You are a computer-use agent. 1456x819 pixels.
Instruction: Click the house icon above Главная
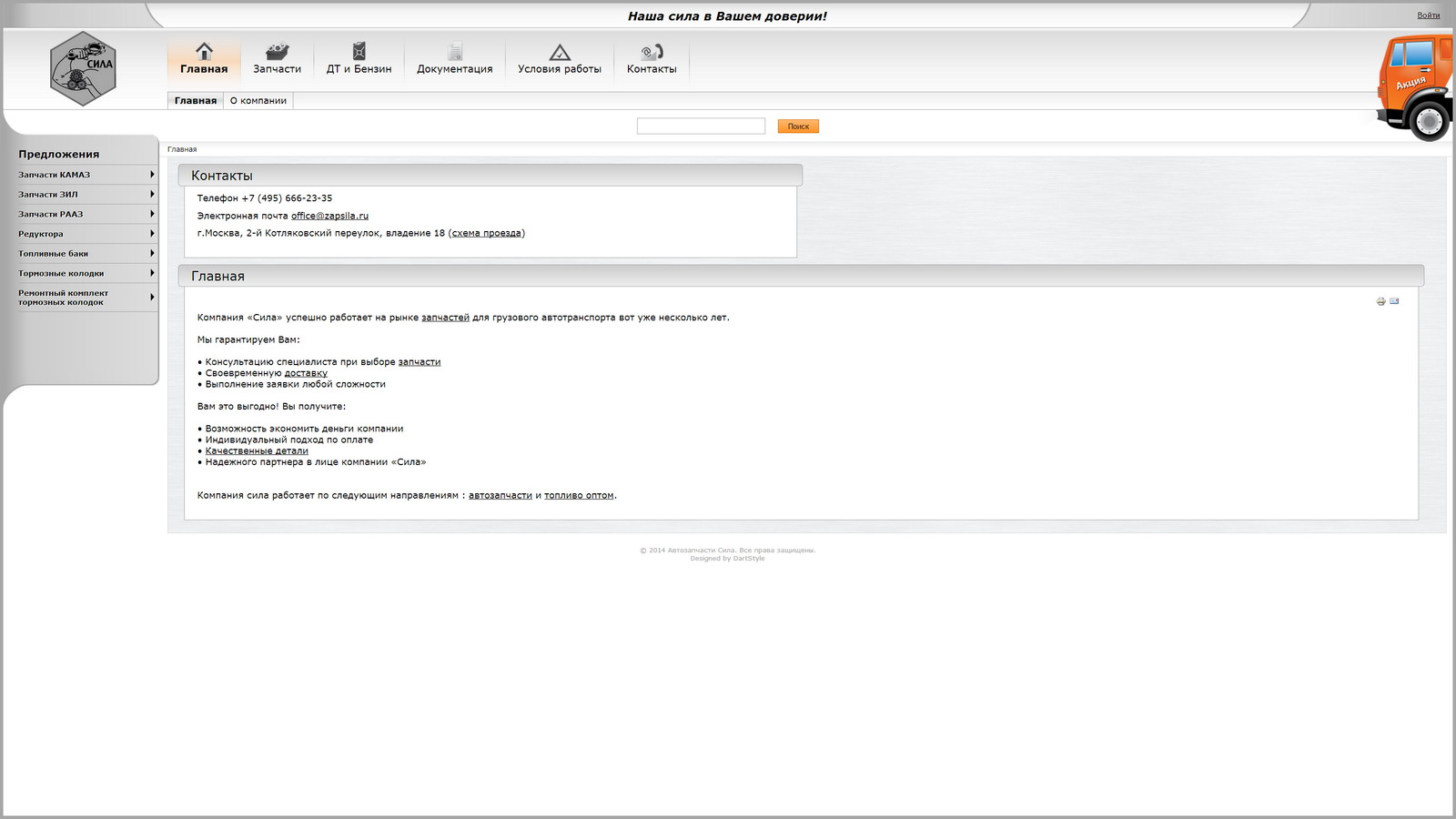click(204, 51)
